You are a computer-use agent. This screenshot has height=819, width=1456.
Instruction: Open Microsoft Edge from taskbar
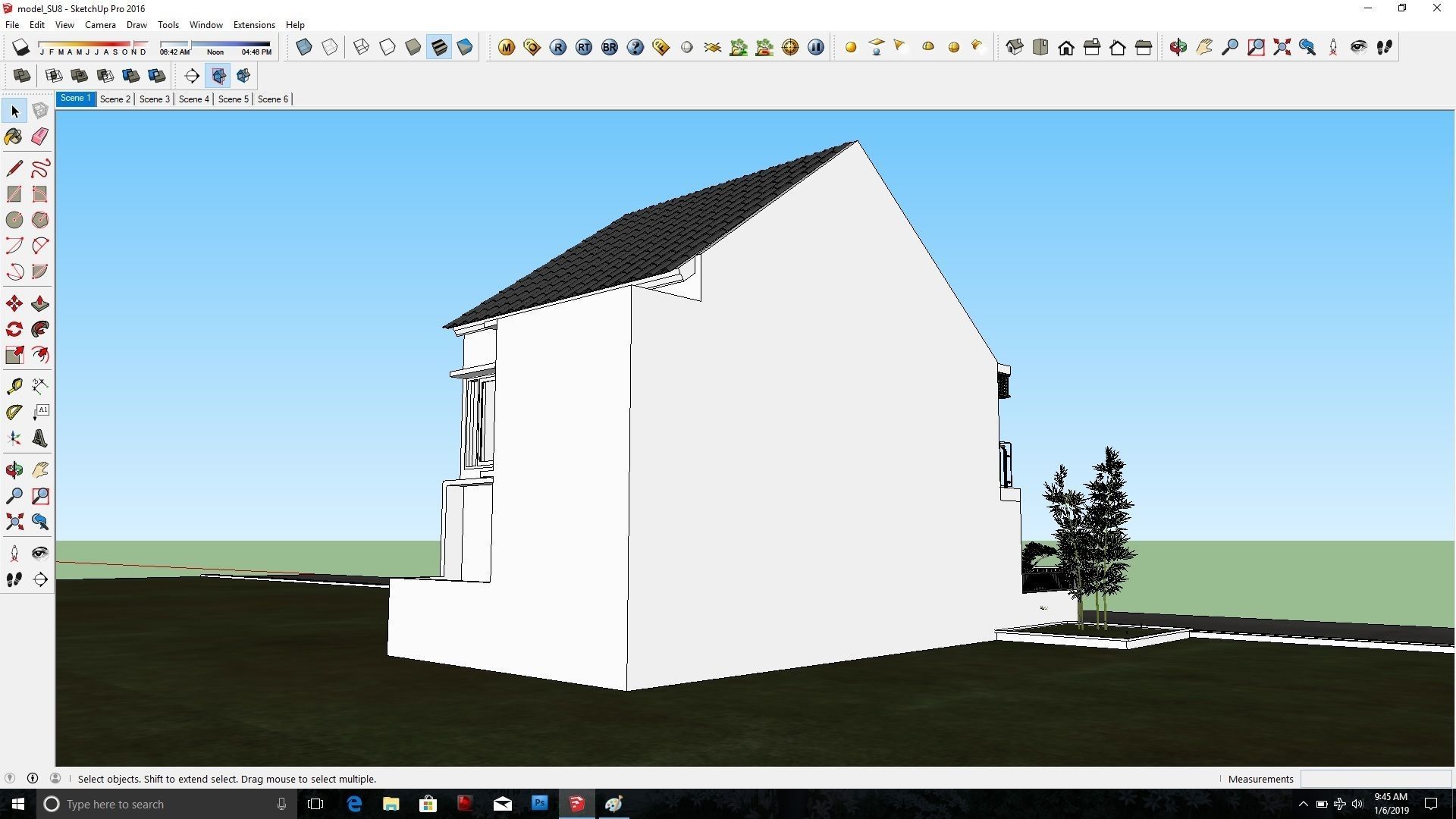354,804
